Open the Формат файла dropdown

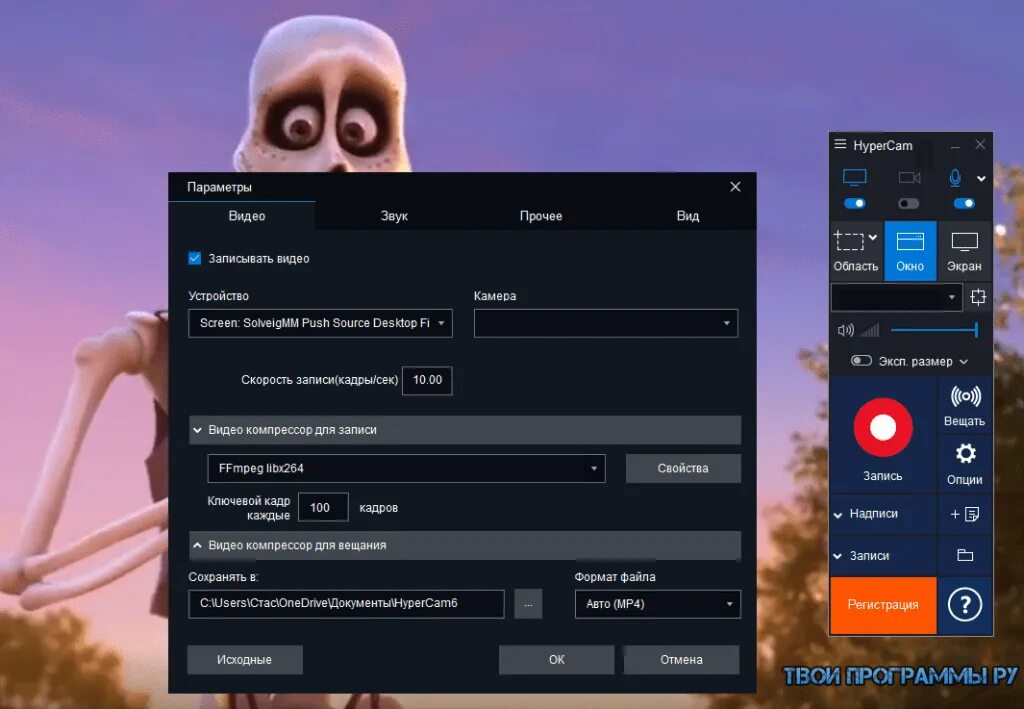tap(658, 604)
